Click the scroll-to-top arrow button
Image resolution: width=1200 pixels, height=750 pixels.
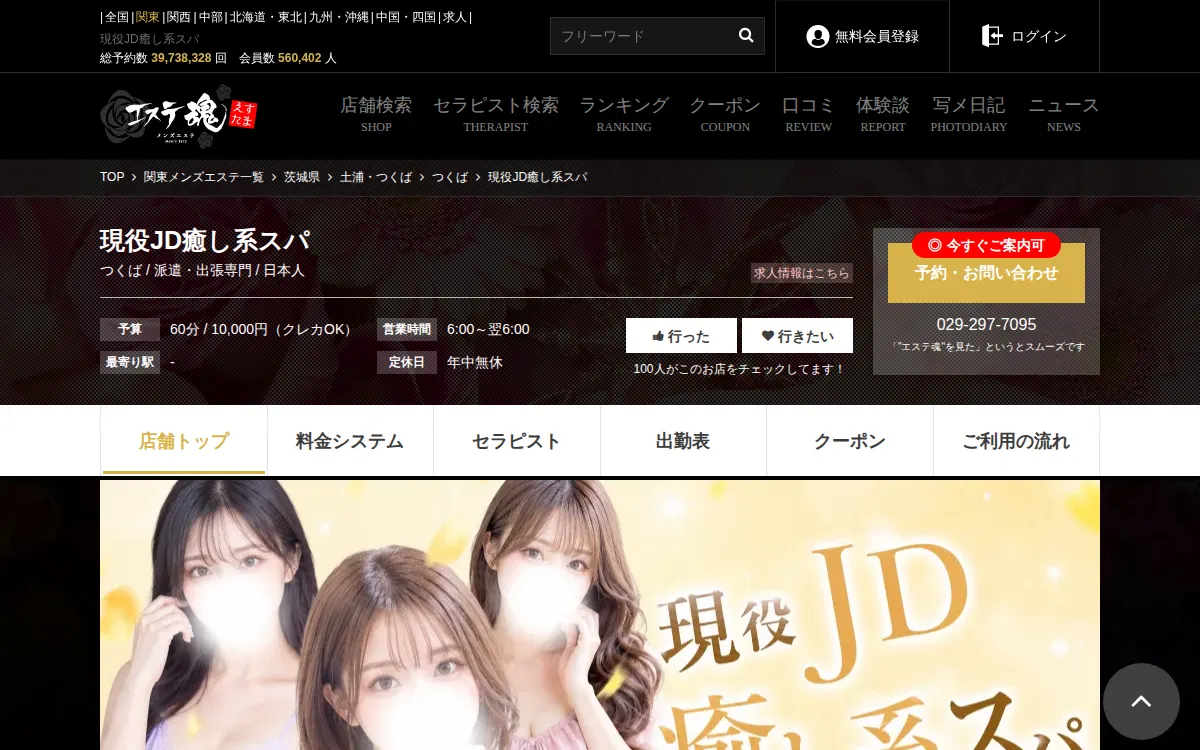point(1141,701)
